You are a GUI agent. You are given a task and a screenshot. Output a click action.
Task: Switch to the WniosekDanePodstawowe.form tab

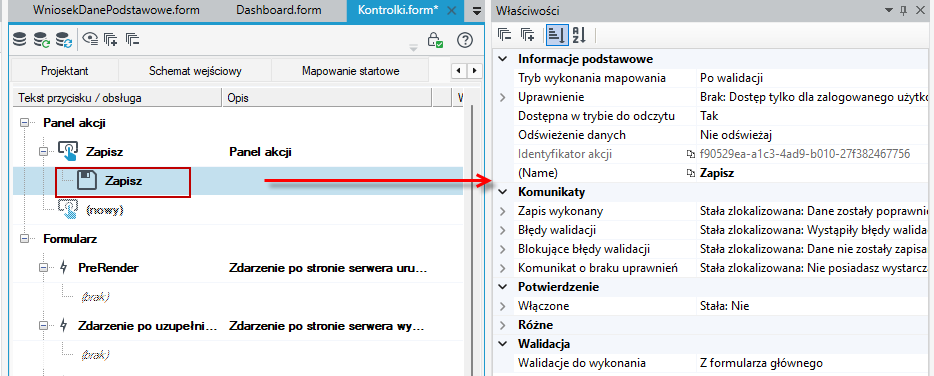[x=116, y=10]
